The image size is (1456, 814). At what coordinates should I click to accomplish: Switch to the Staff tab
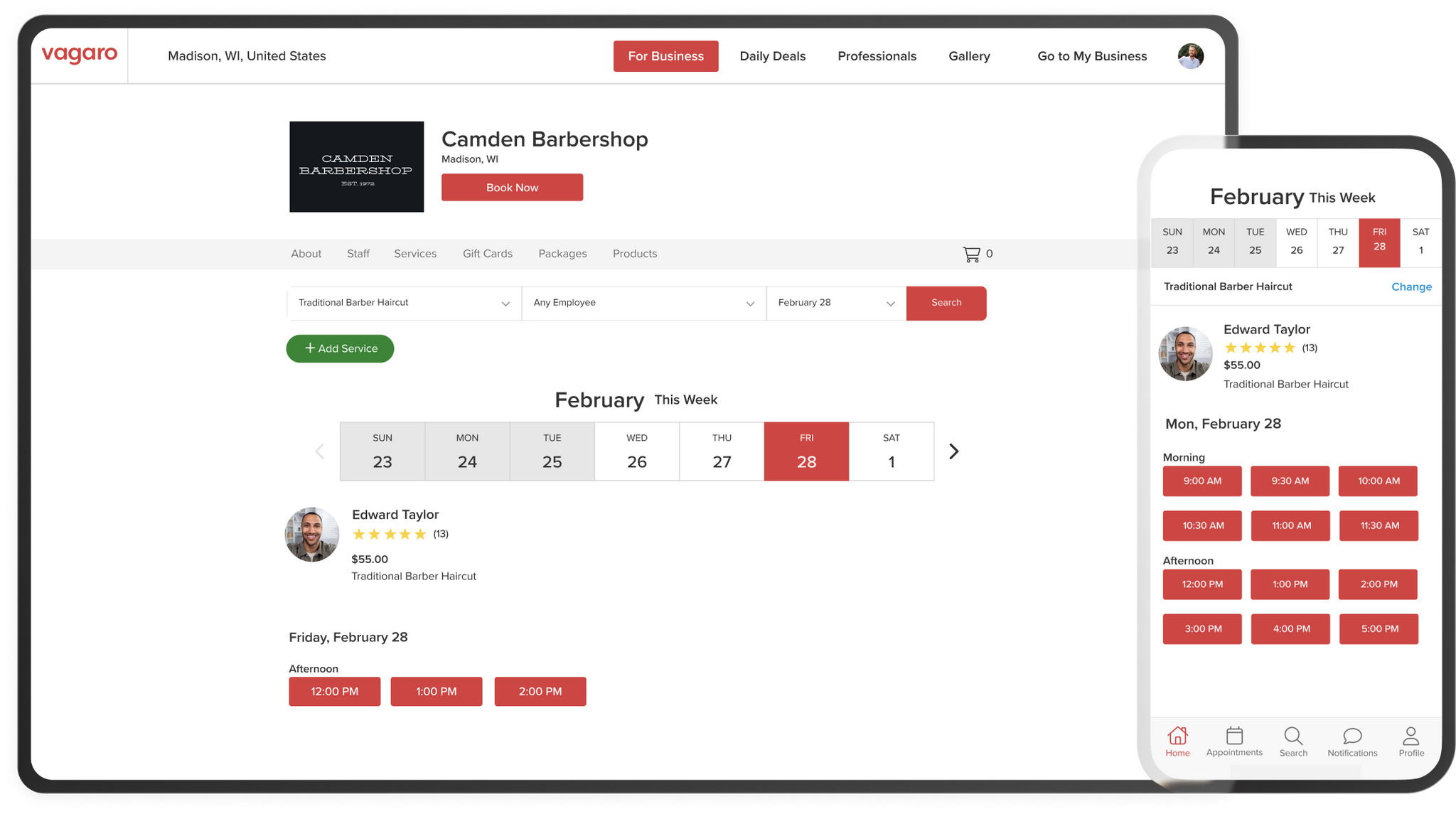tap(358, 254)
